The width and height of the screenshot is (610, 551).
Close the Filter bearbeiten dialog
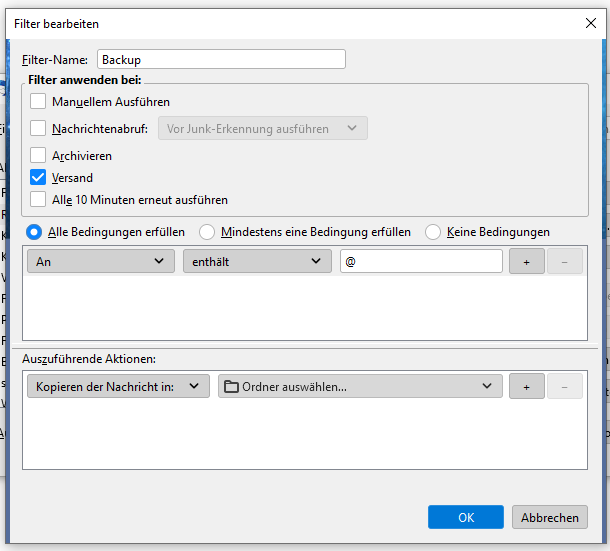coord(589,22)
